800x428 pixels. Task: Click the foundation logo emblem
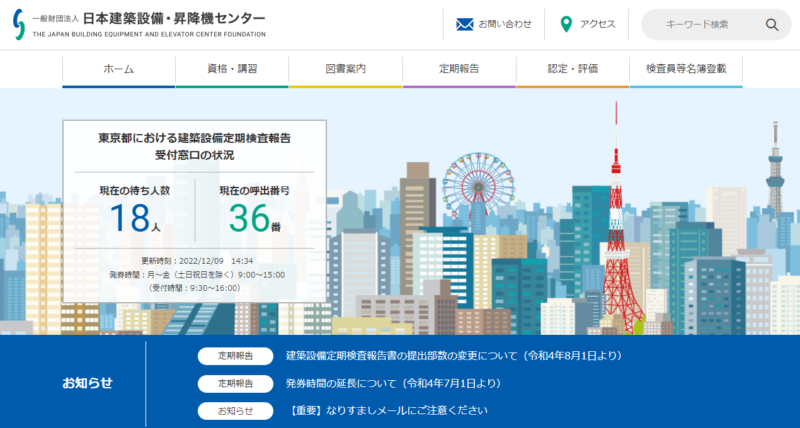click(19, 24)
